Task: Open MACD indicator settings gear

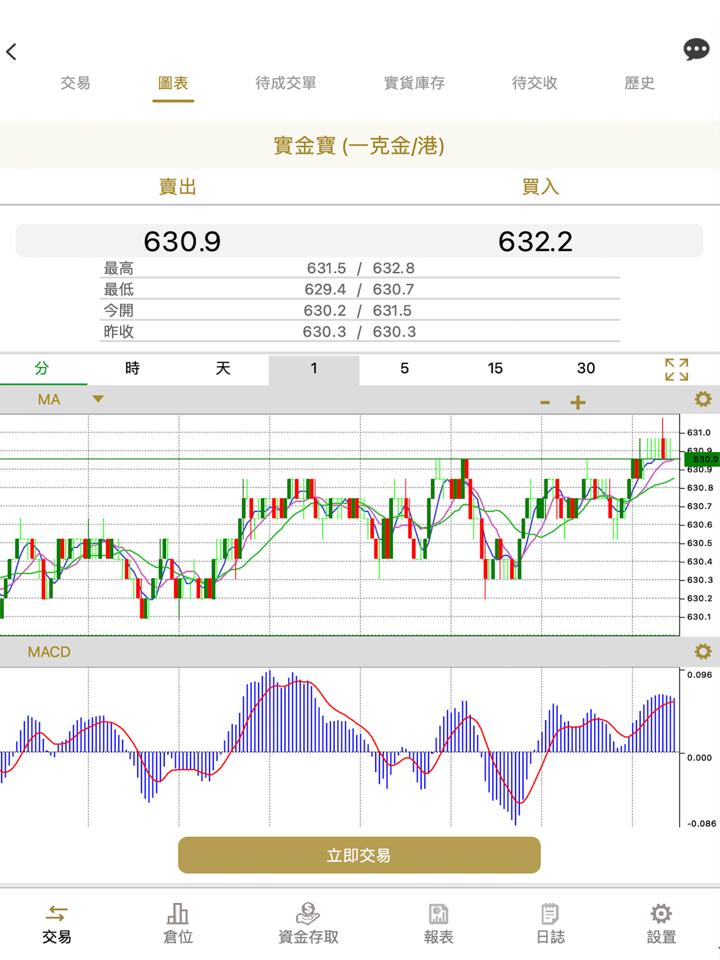Action: pos(703,652)
